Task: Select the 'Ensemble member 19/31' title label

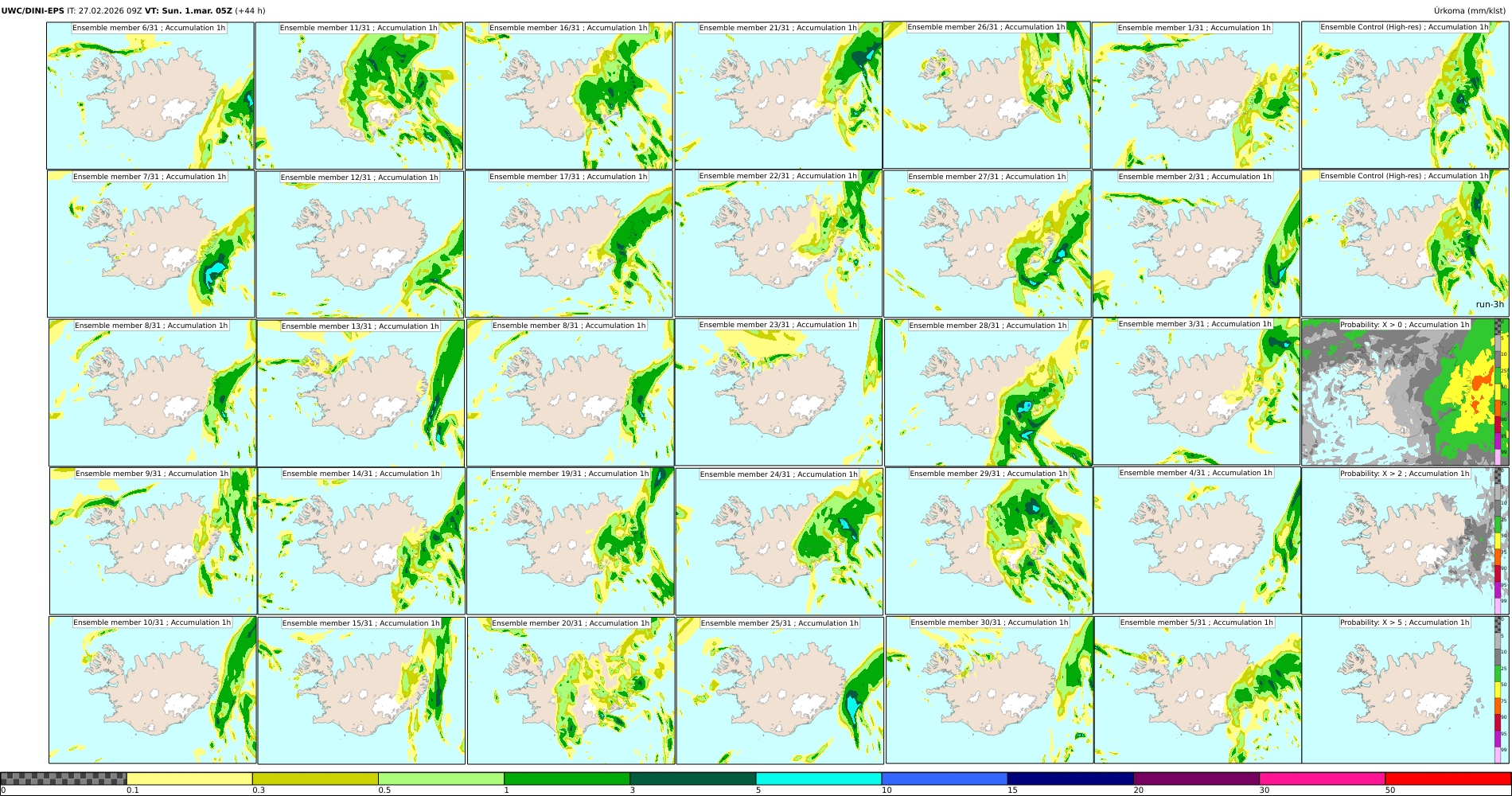Action: tap(570, 474)
